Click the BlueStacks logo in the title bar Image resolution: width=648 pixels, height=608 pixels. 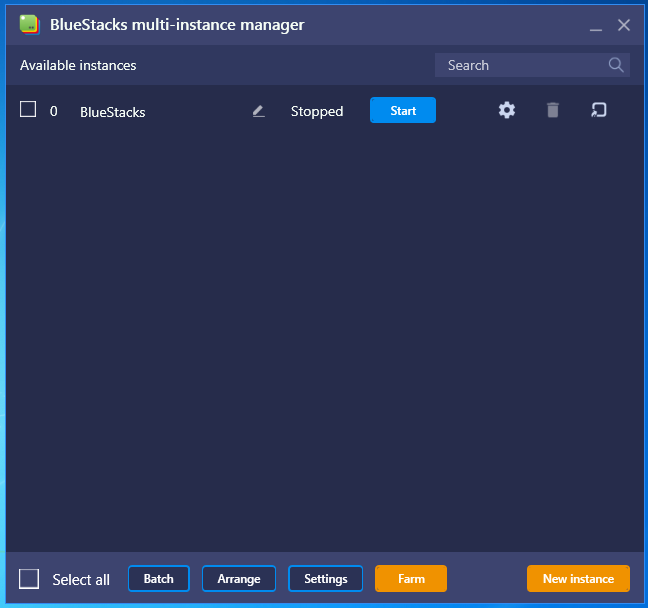[29, 24]
